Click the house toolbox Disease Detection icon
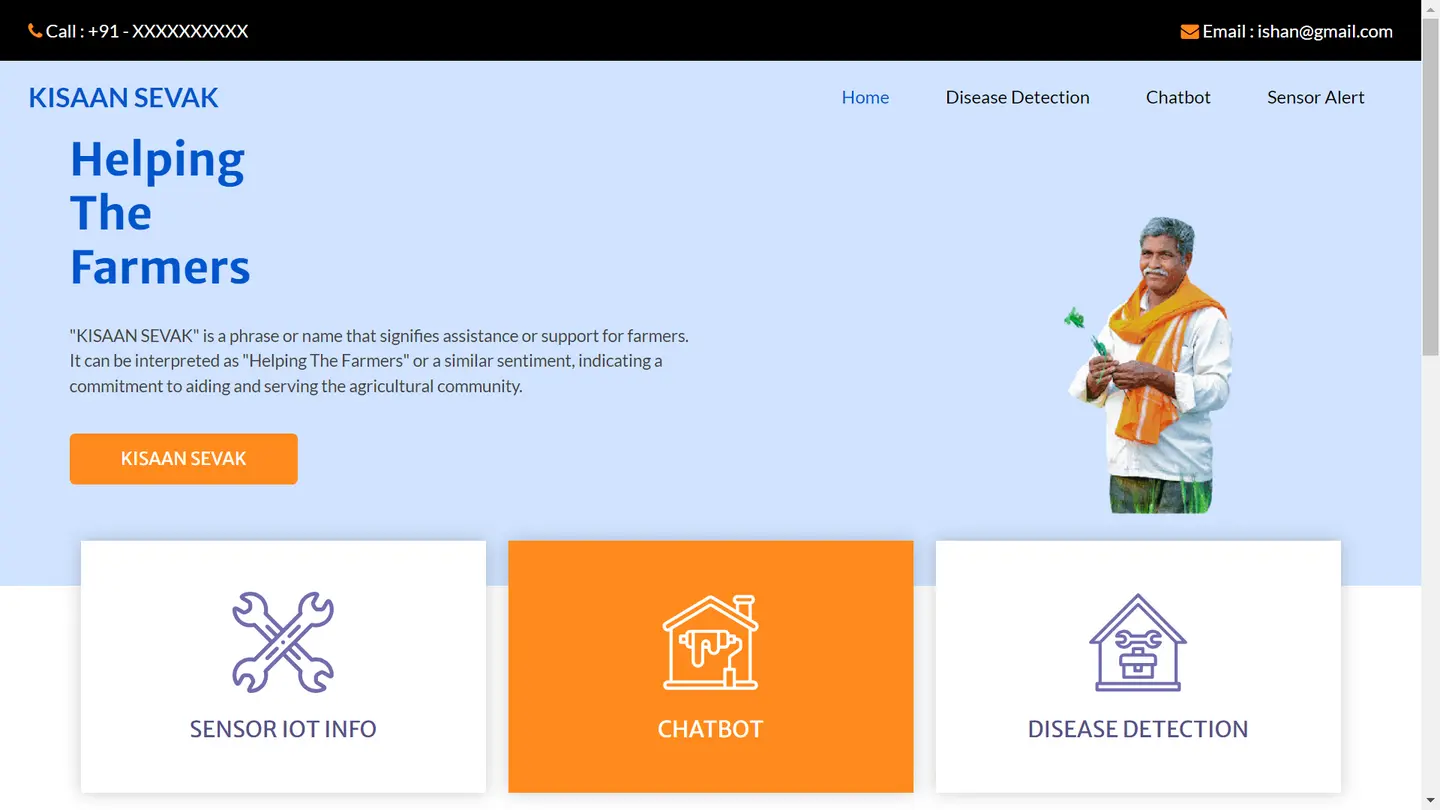Viewport: 1440px width, 810px height. coord(1138,642)
